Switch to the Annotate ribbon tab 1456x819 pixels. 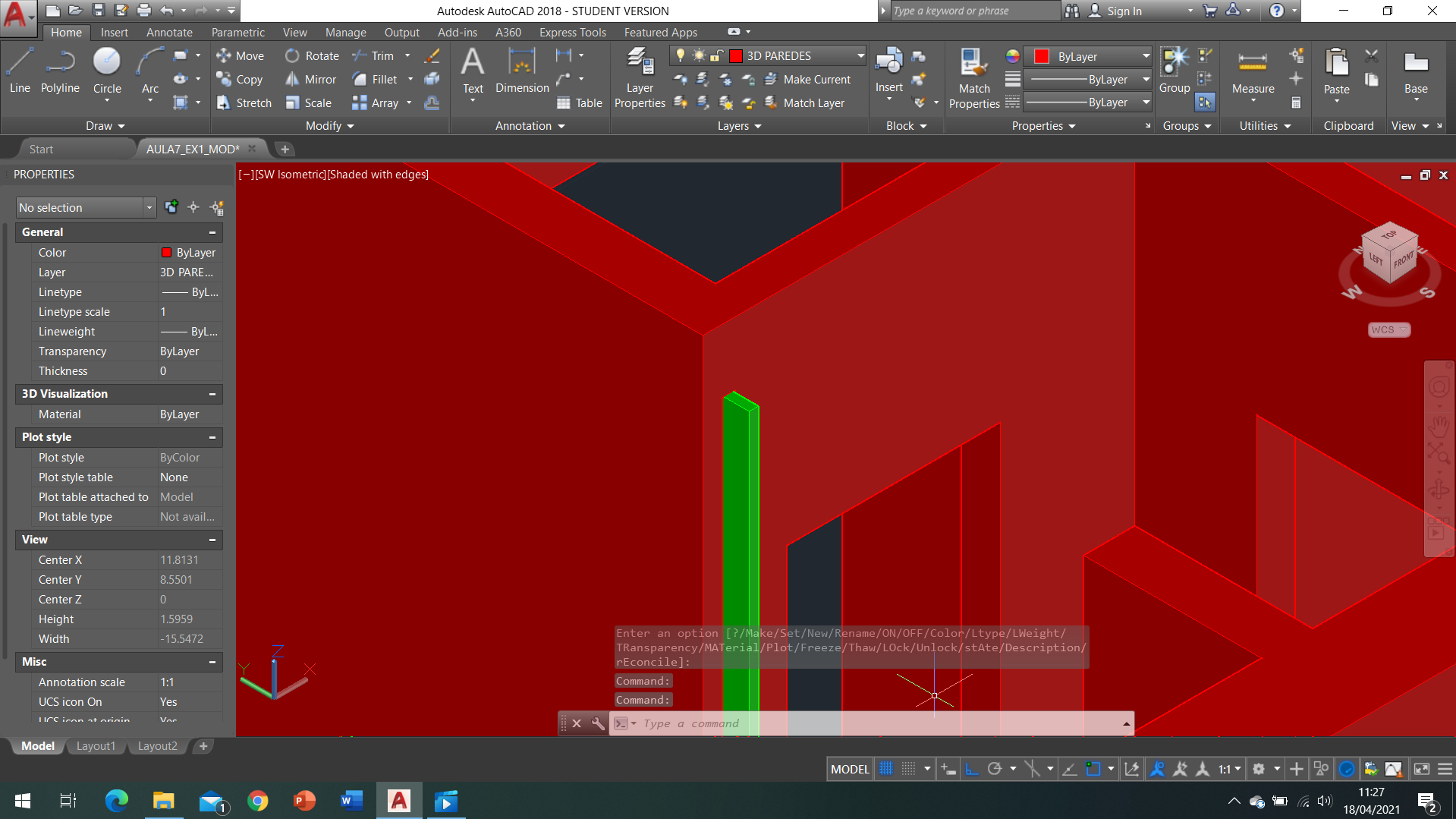(169, 33)
